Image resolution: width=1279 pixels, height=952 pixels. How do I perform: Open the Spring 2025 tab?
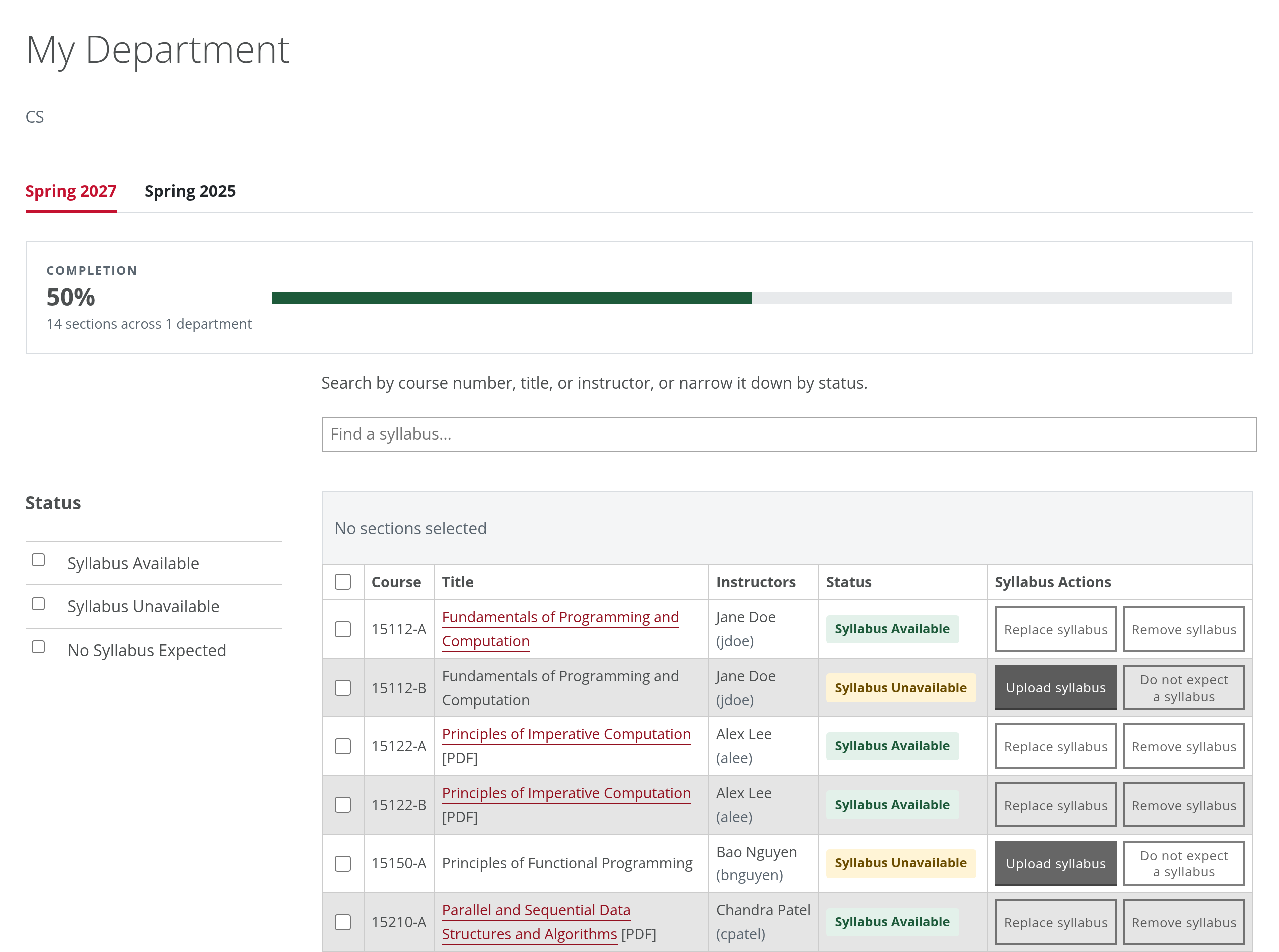tap(190, 191)
